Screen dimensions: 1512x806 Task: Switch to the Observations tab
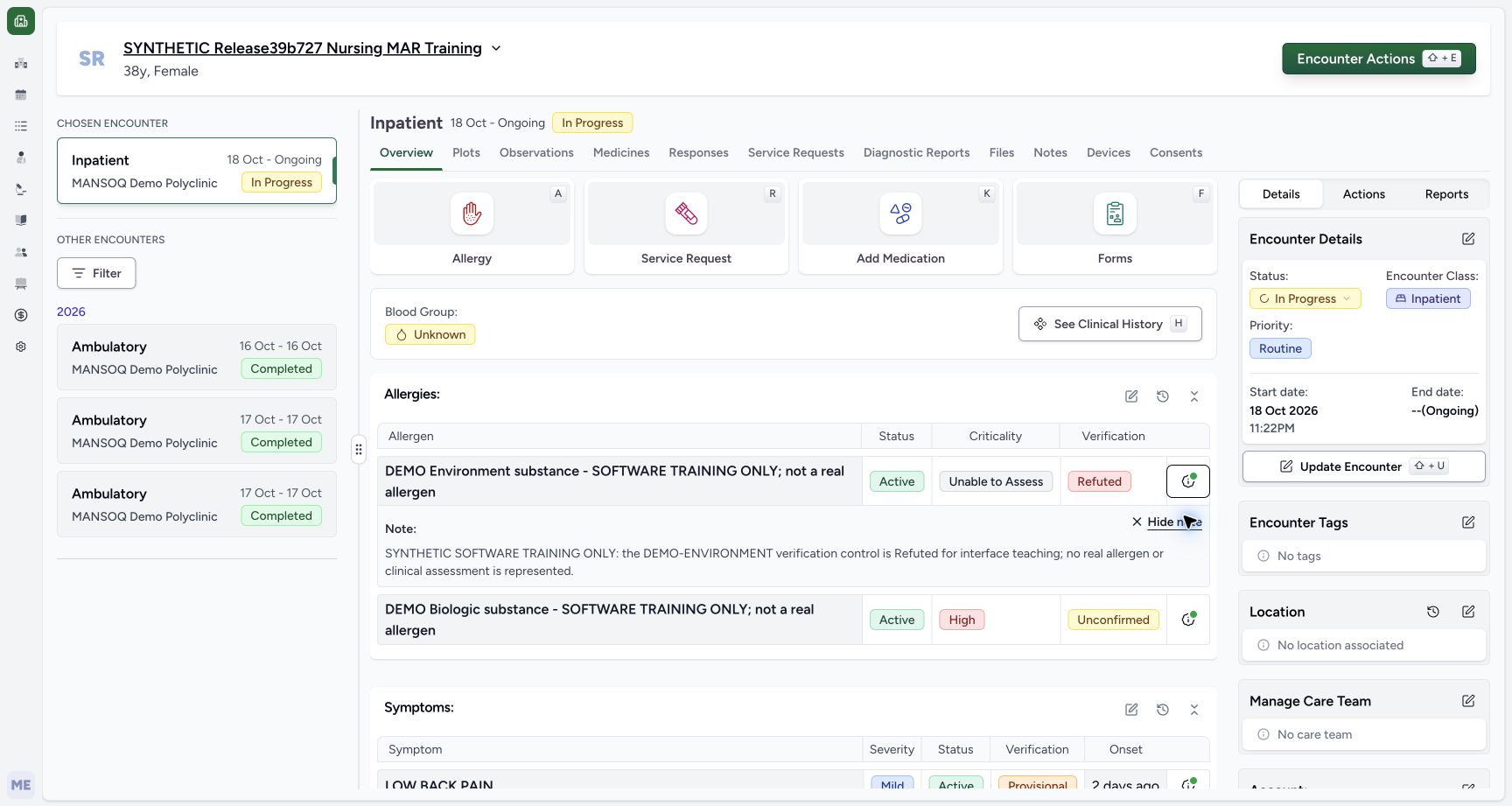point(536,152)
